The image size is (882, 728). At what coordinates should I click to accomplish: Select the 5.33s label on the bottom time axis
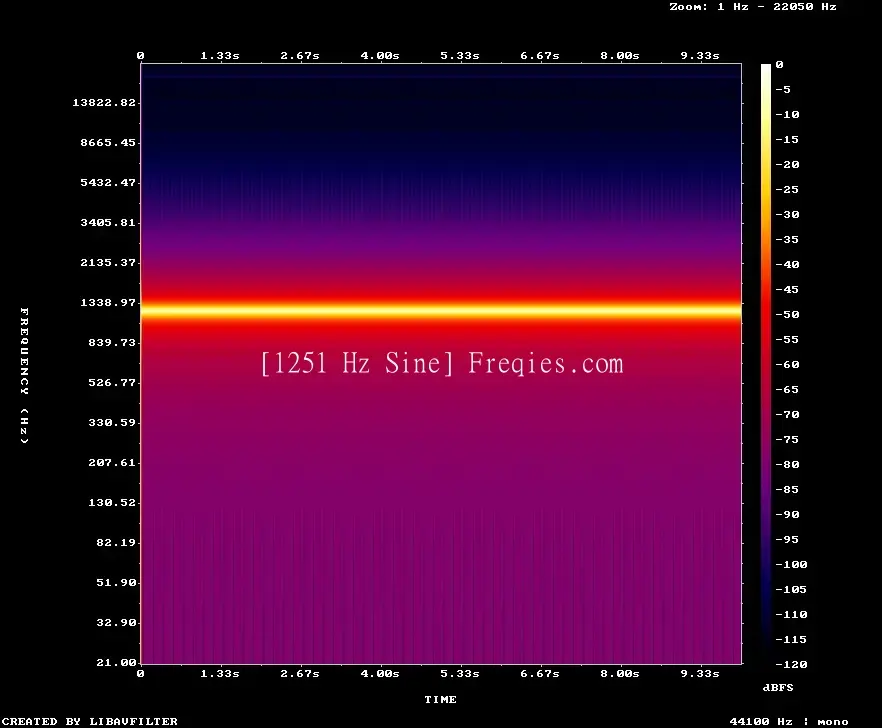pos(460,673)
